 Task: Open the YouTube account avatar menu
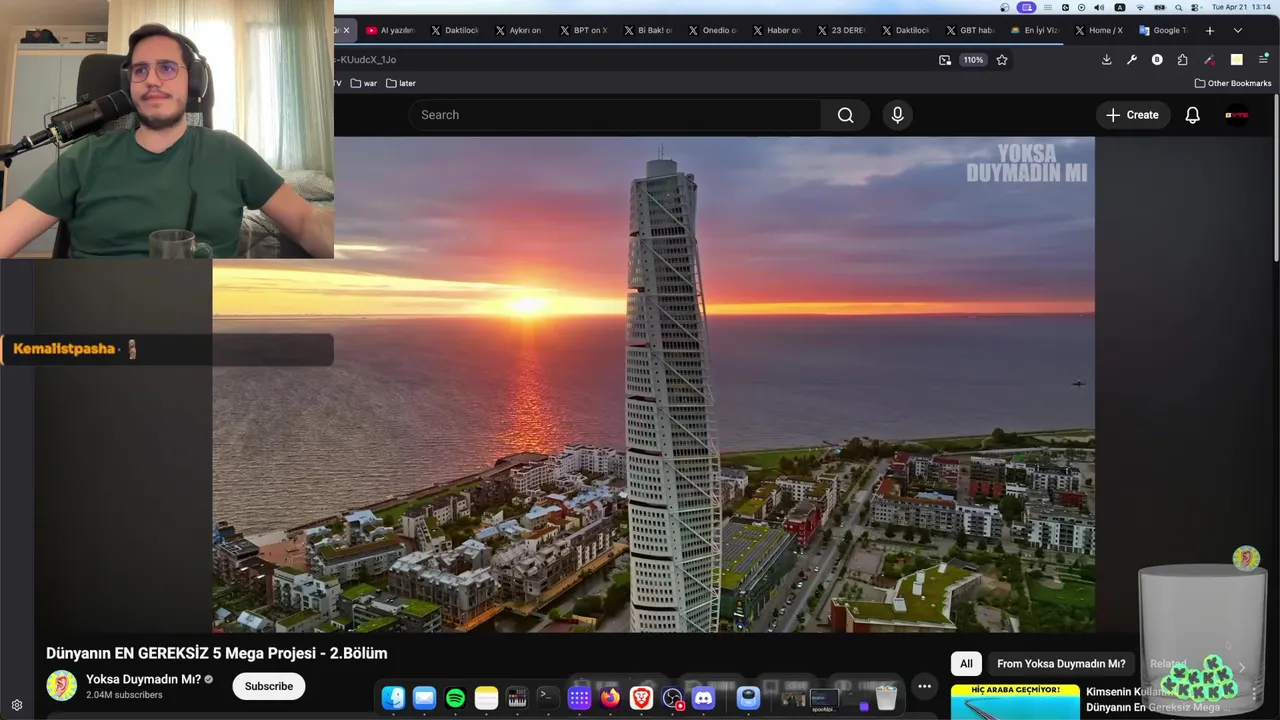click(x=1237, y=115)
